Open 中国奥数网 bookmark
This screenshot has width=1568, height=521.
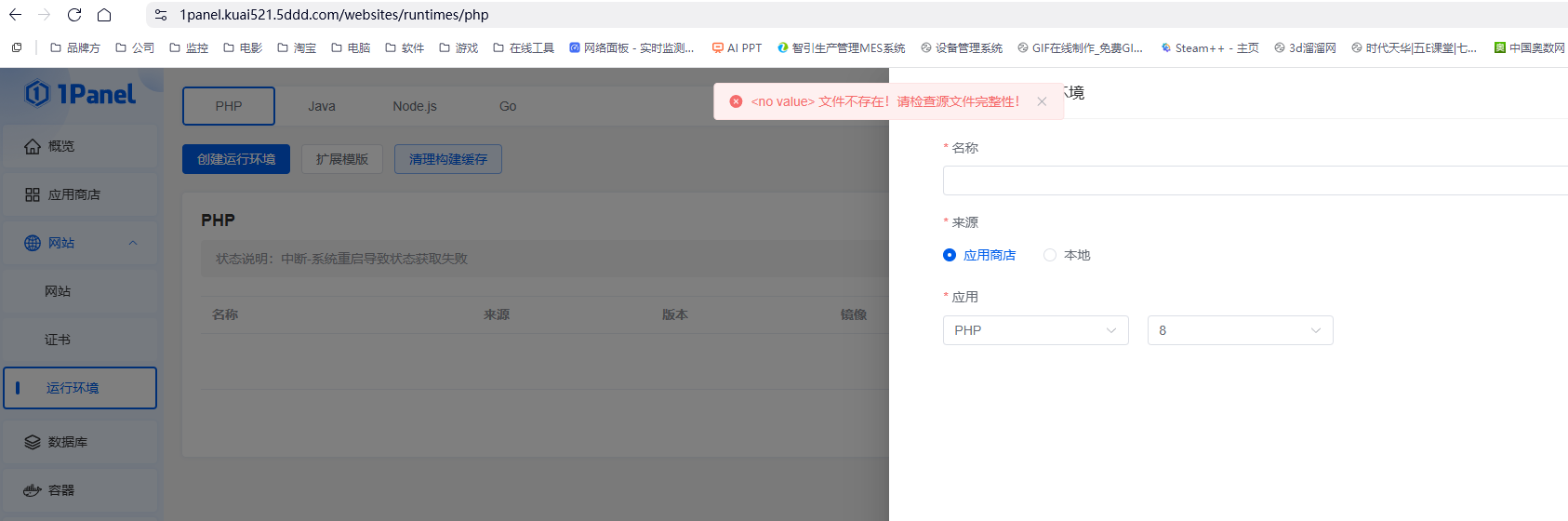[1529, 47]
